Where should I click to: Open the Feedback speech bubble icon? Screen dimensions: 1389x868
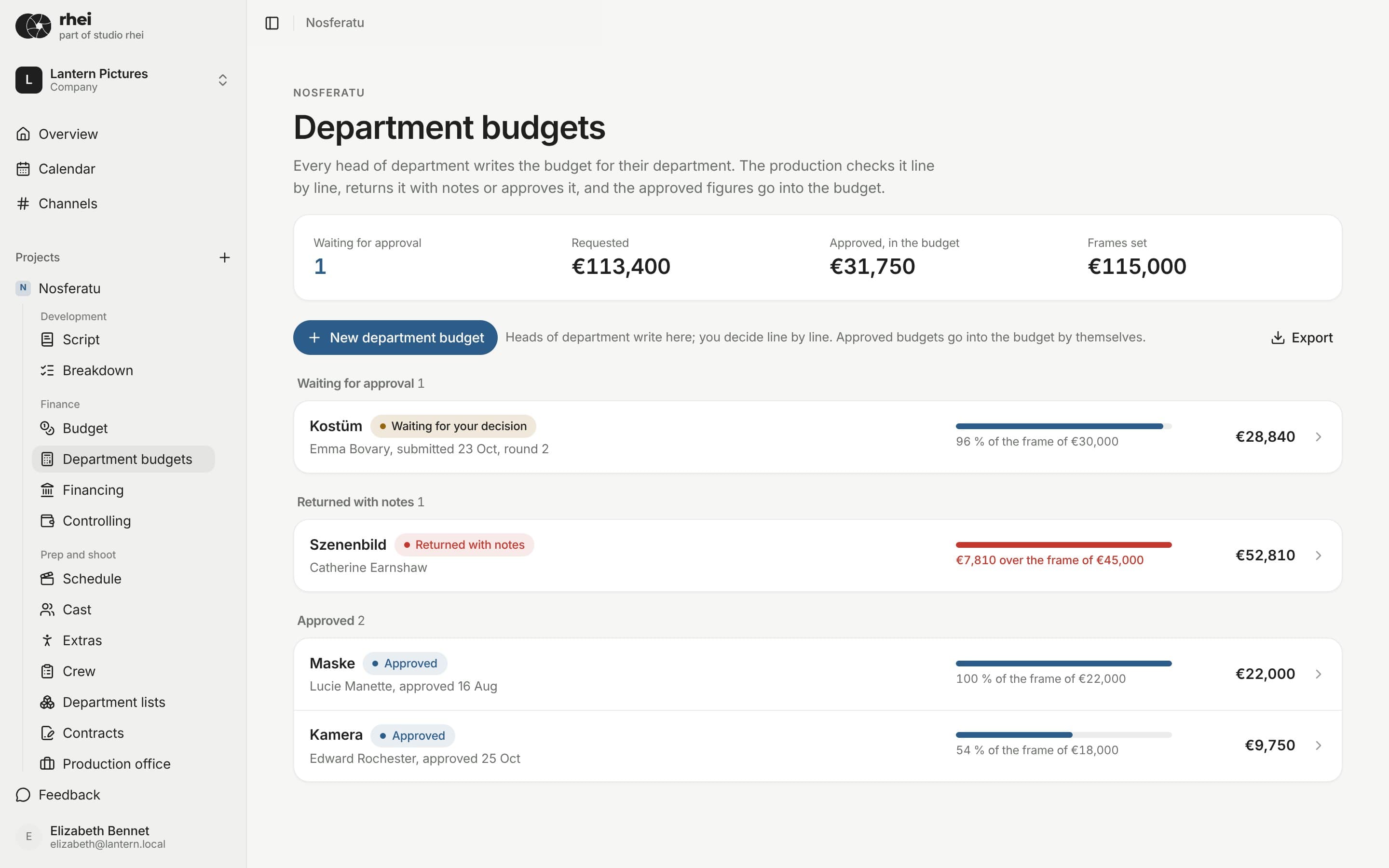click(23, 795)
